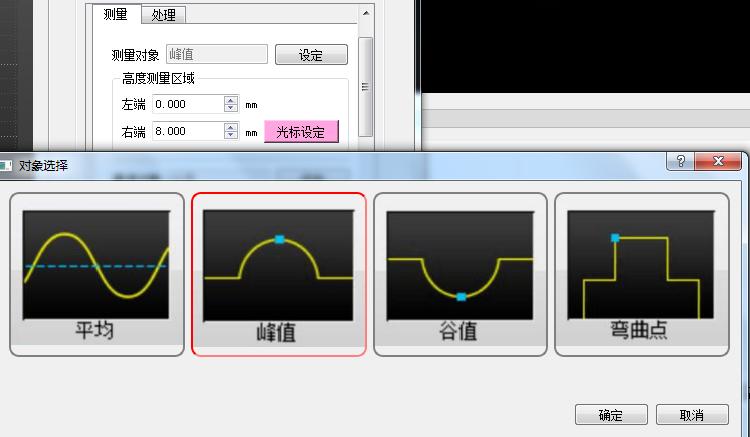Viewport: 750px width, 437px height.
Task: Select the 弯曲点 (bend point) measurement object
Action: click(x=641, y=274)
